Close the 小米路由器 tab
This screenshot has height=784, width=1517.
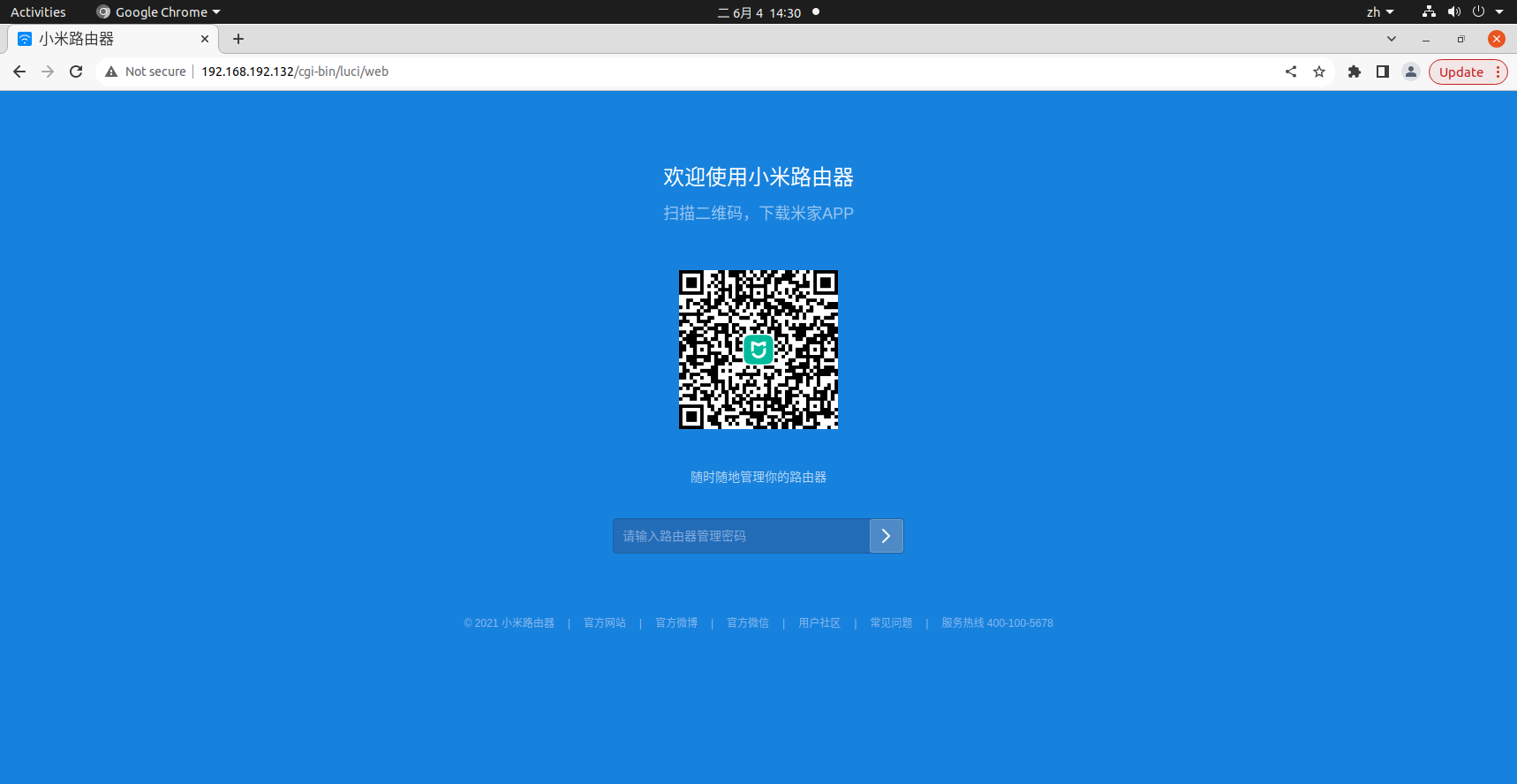(x=205, y=39)
